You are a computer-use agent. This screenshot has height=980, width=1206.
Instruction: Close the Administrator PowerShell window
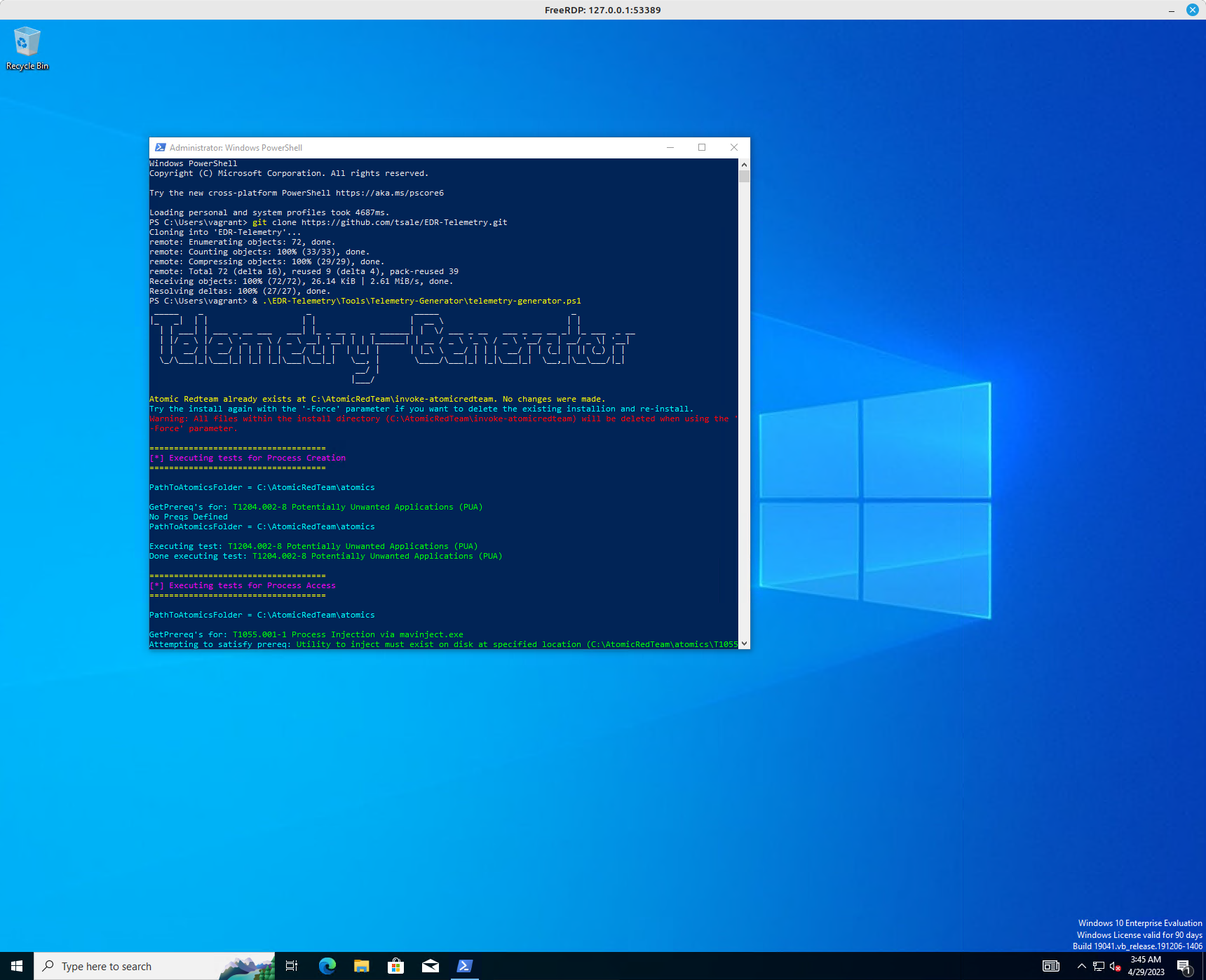tap(734, 148)
